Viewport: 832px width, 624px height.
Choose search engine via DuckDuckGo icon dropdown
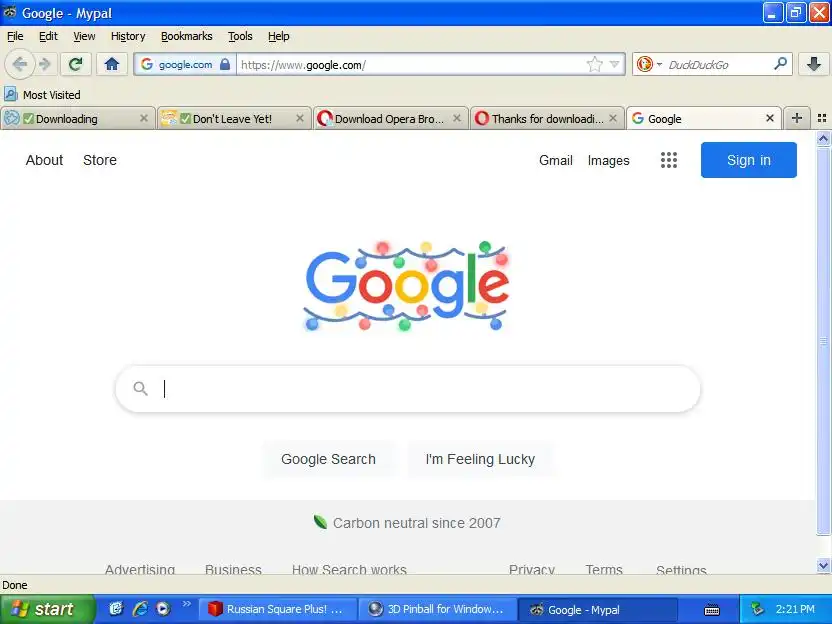tap(649, 64)
